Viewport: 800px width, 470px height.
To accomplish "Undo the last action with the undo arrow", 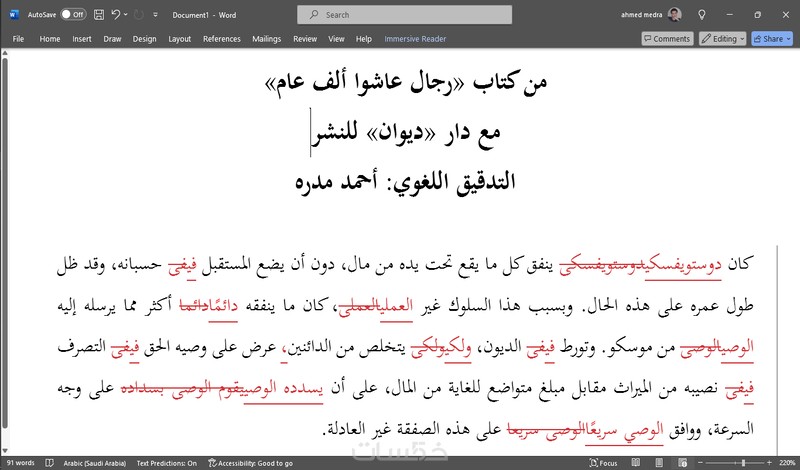I will point(115,15).
